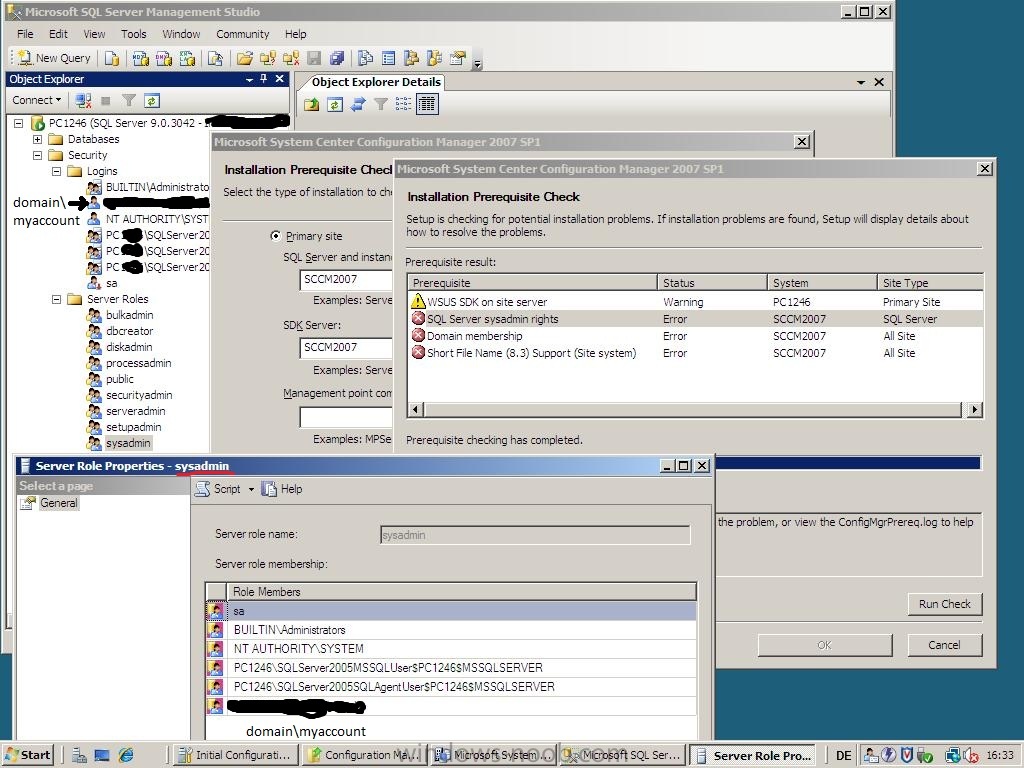1024x768 pixels.
Task: Open Analysis Services XMLA Query
Action: click(187, 59)
